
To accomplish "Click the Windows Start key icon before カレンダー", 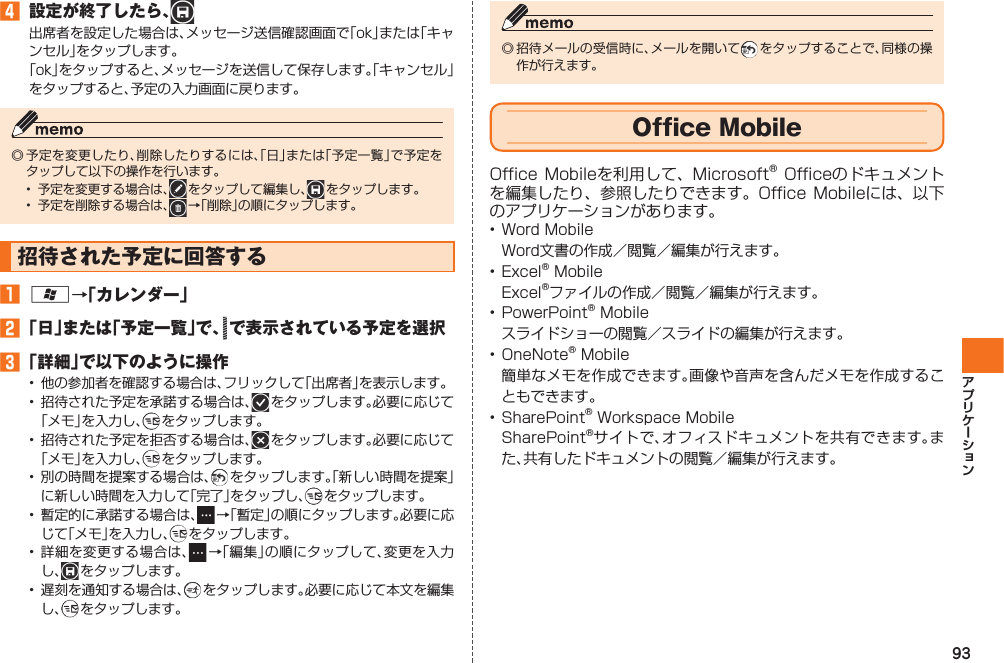I will [x=50, y=295].
